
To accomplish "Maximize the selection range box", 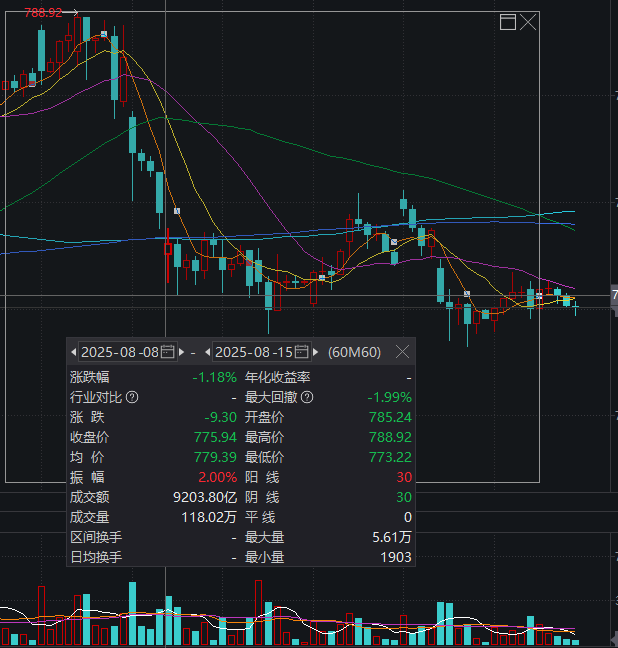I will [508, 22].
